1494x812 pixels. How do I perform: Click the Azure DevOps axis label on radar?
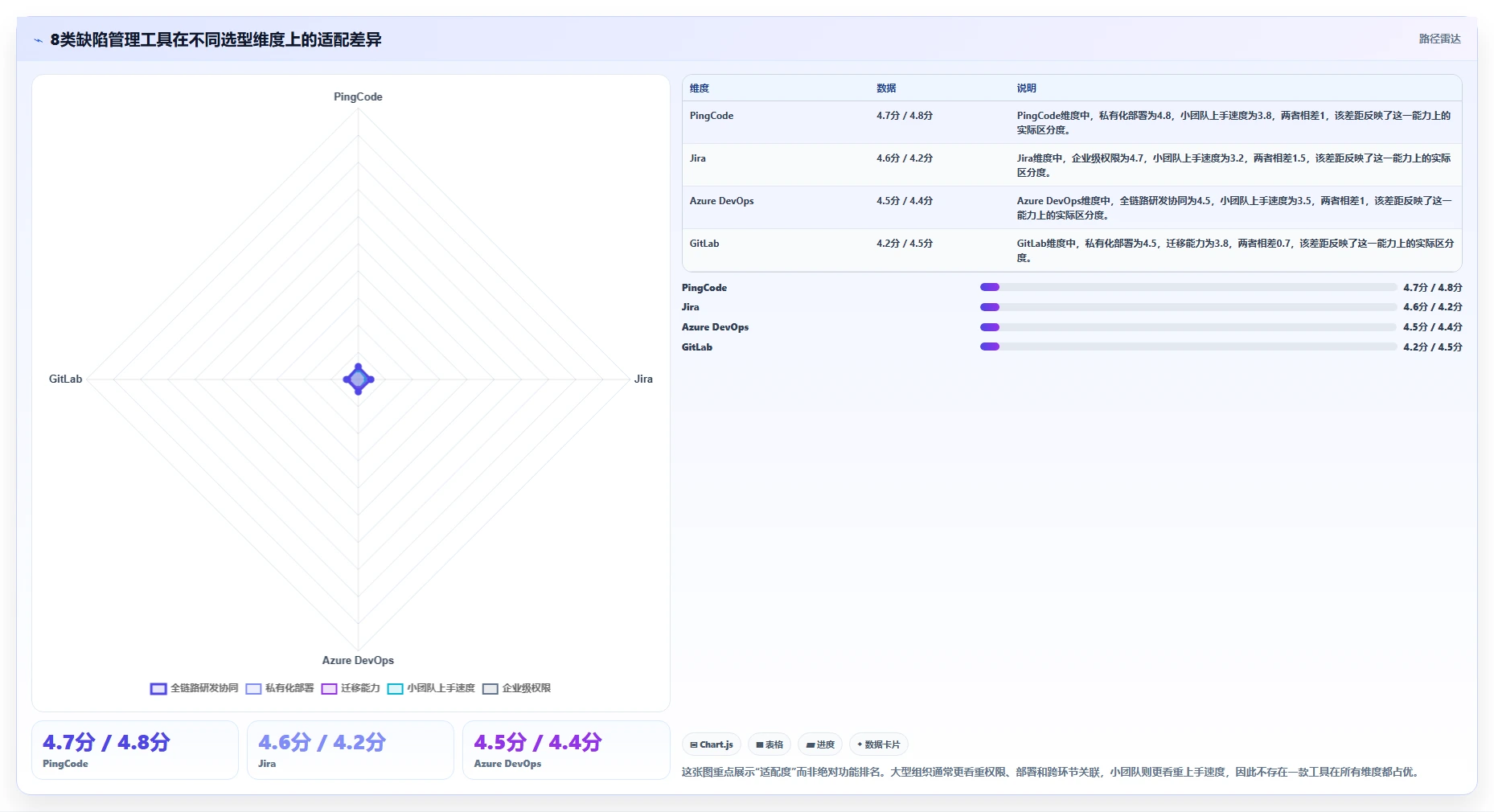(x=358, y=660)
